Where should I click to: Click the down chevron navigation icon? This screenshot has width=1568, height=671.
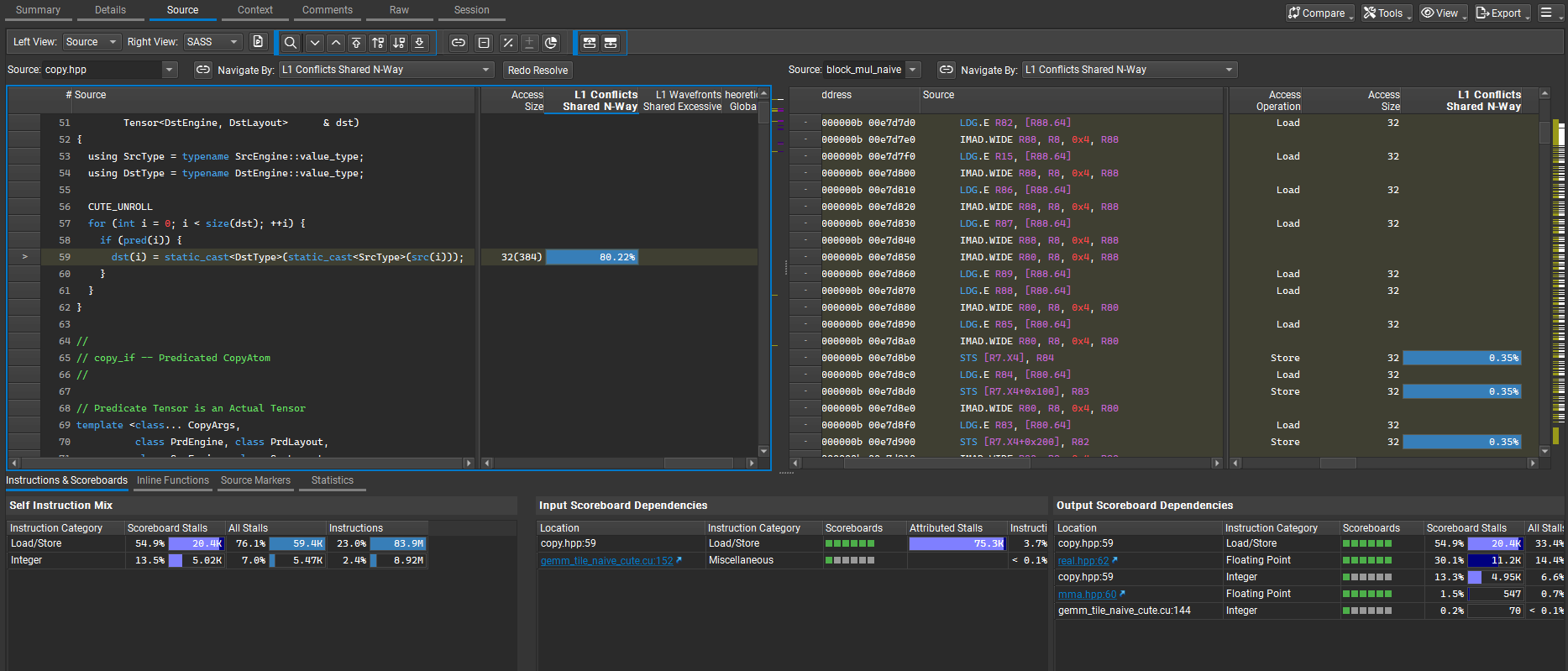[x=315, y=43]
